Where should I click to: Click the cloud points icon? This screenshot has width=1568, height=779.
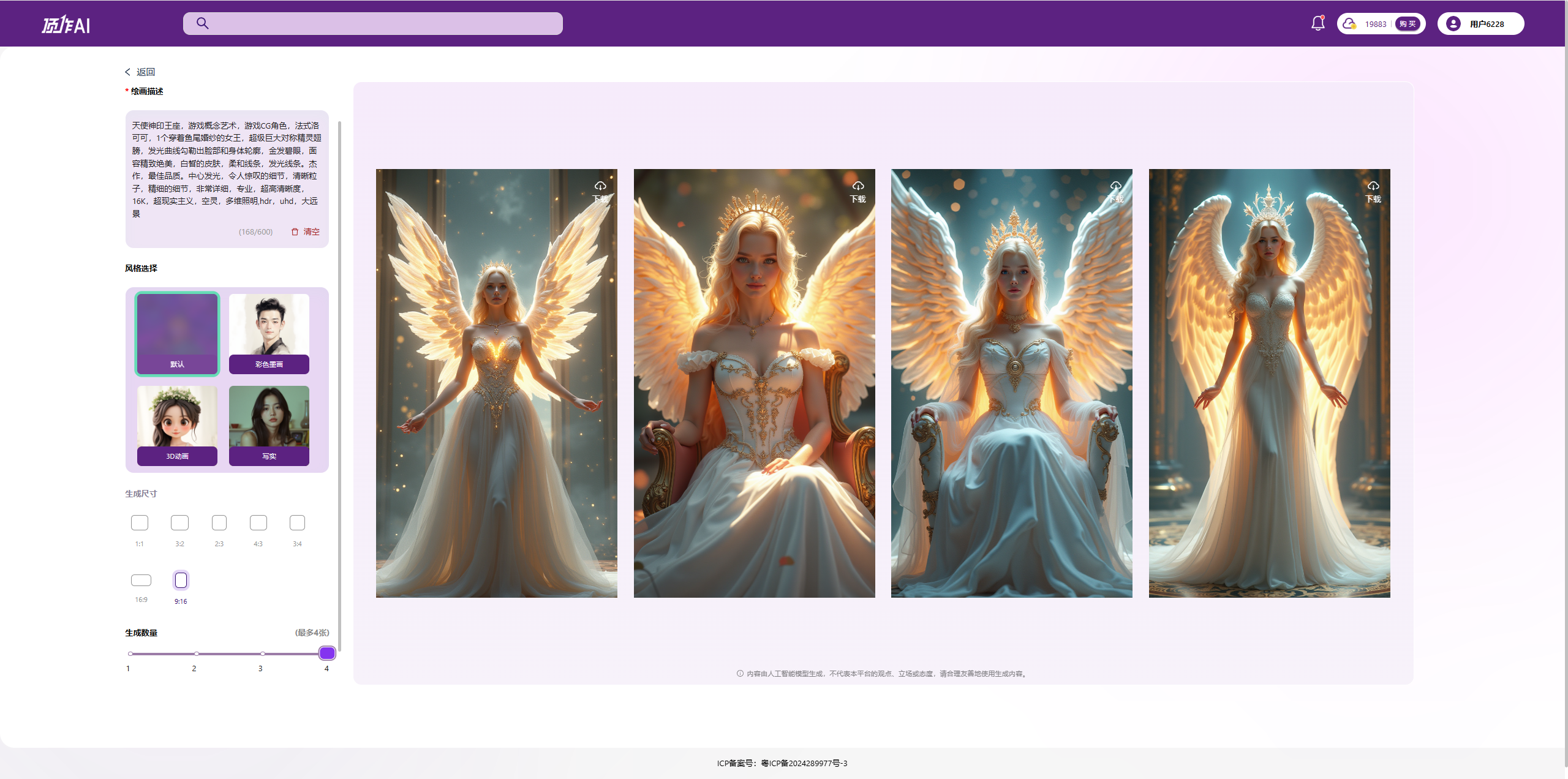click(1349, 24)
